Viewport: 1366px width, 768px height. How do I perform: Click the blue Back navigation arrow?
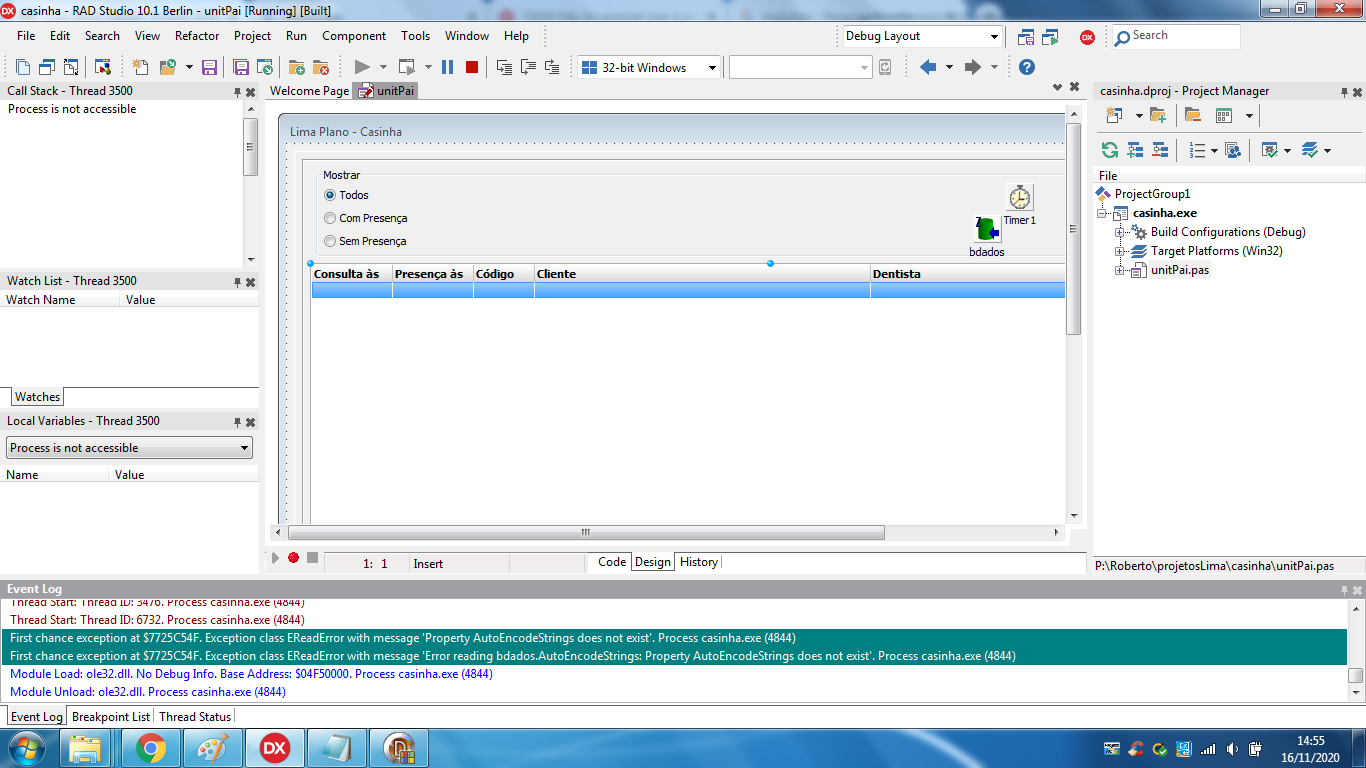point(928,67)
